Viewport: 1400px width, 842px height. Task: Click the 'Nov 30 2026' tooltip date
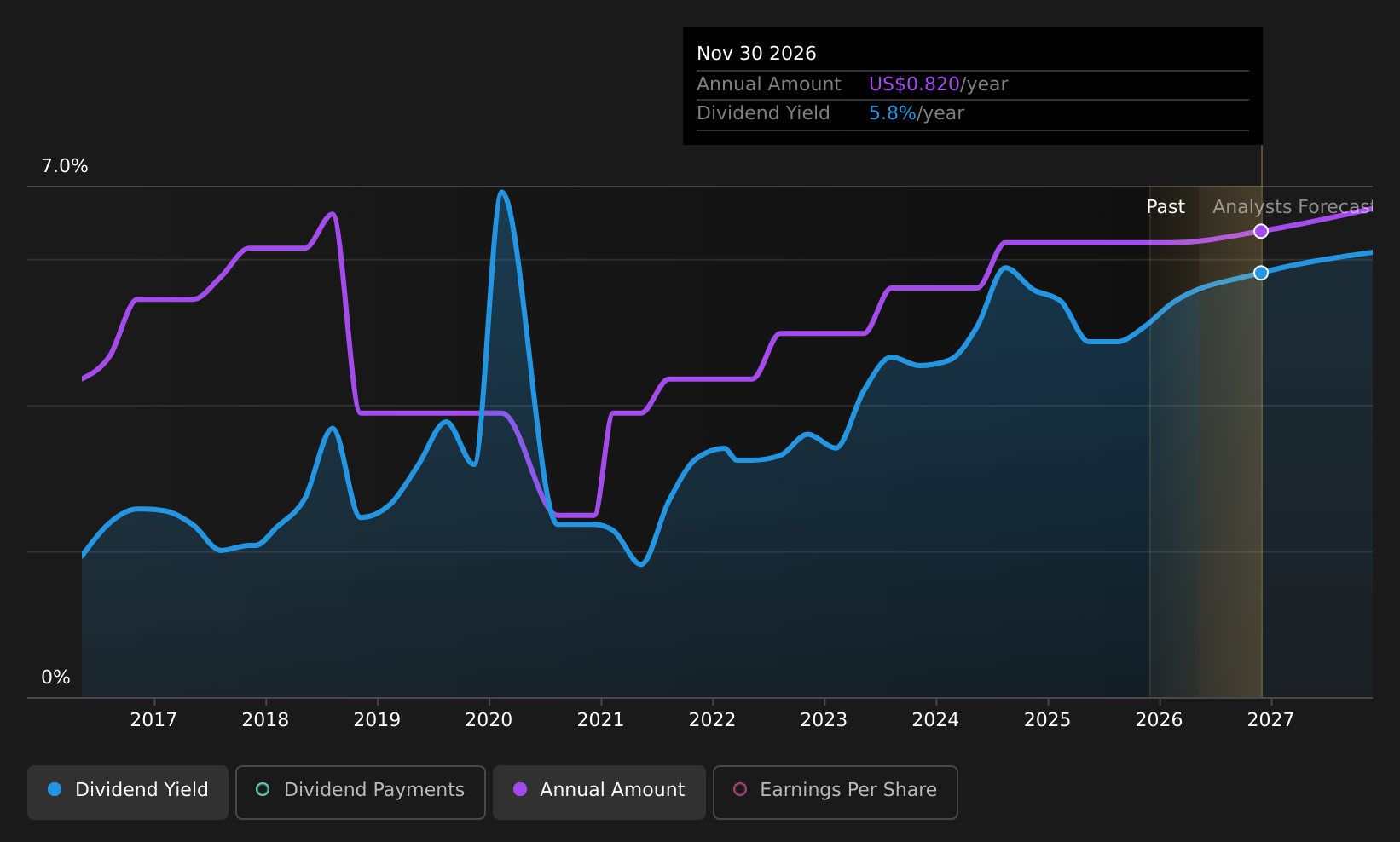756,54
